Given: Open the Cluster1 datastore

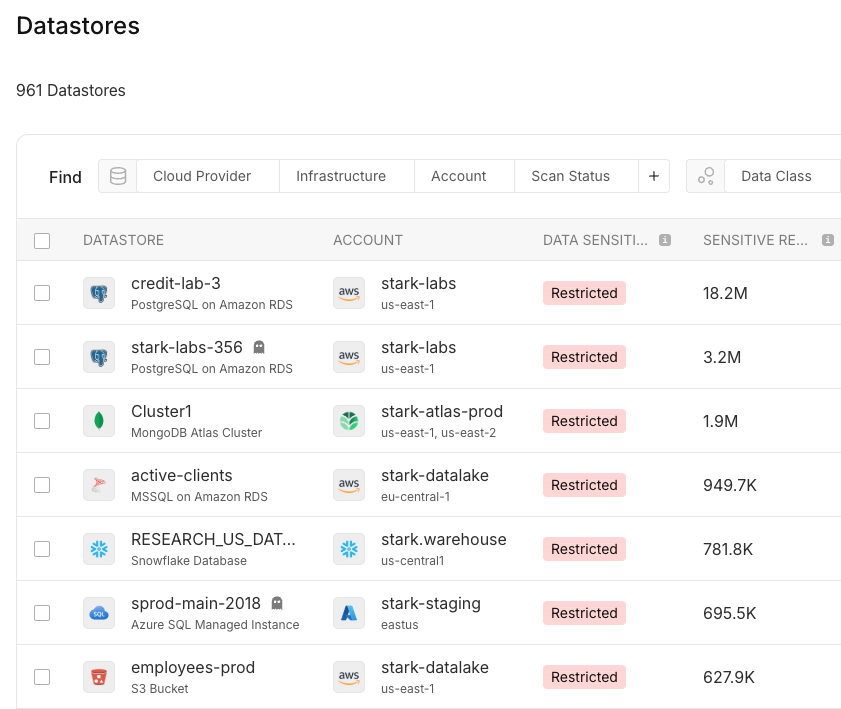Looking at the screenshot, I should (x=161, y=411).
